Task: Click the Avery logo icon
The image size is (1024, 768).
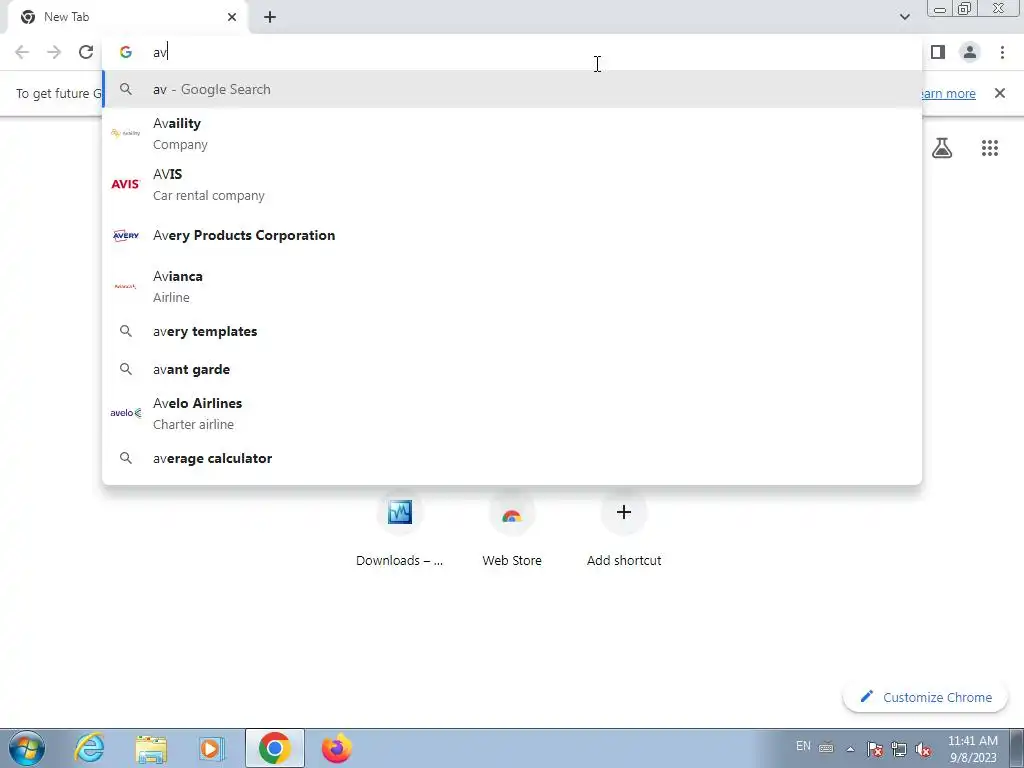Action: click(x=125, y=235)
